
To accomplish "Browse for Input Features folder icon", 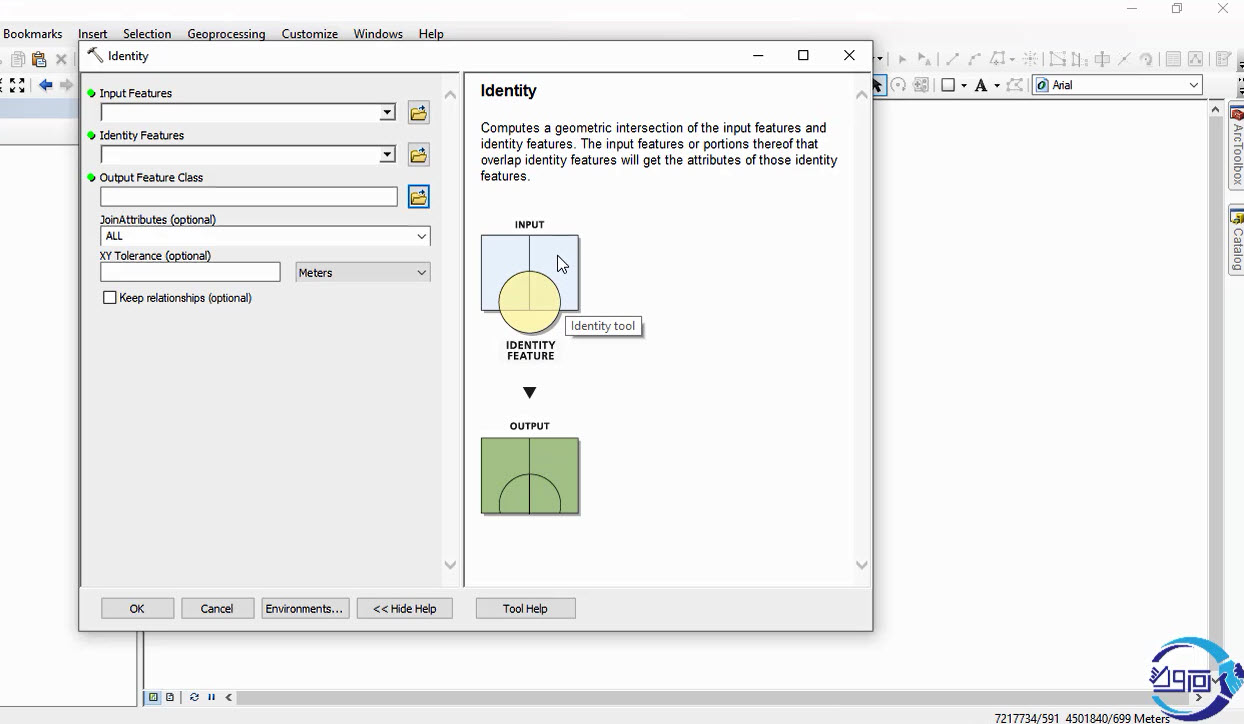I will [x=418, y=113].
